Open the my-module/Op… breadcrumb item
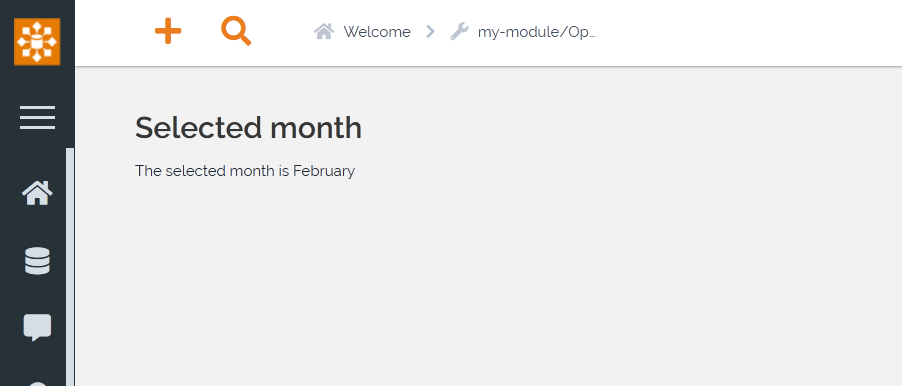Screen dimensions: 902x386 pyautogui.click(x=537, y=32)
